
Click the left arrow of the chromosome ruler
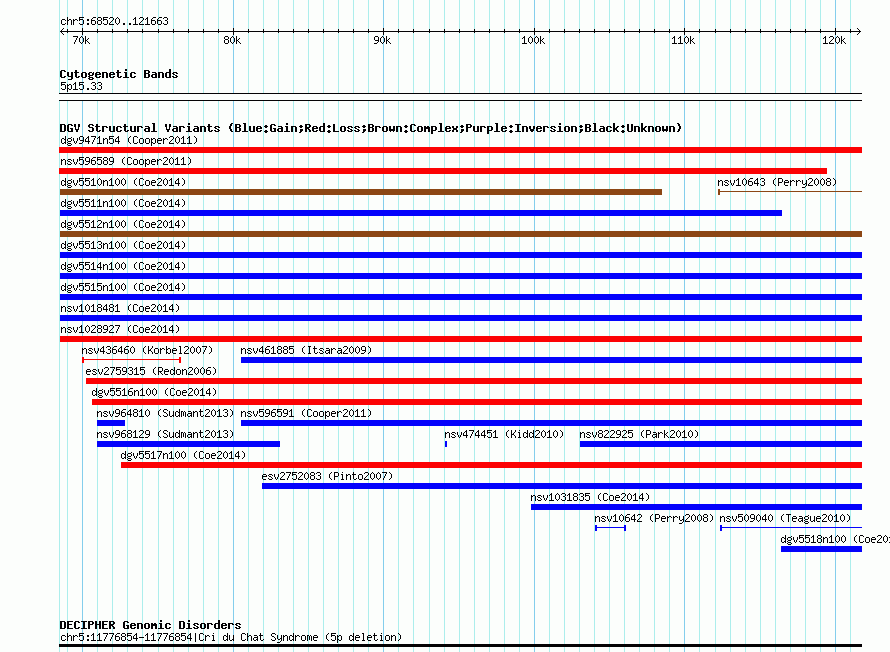(x=62, y=32)
